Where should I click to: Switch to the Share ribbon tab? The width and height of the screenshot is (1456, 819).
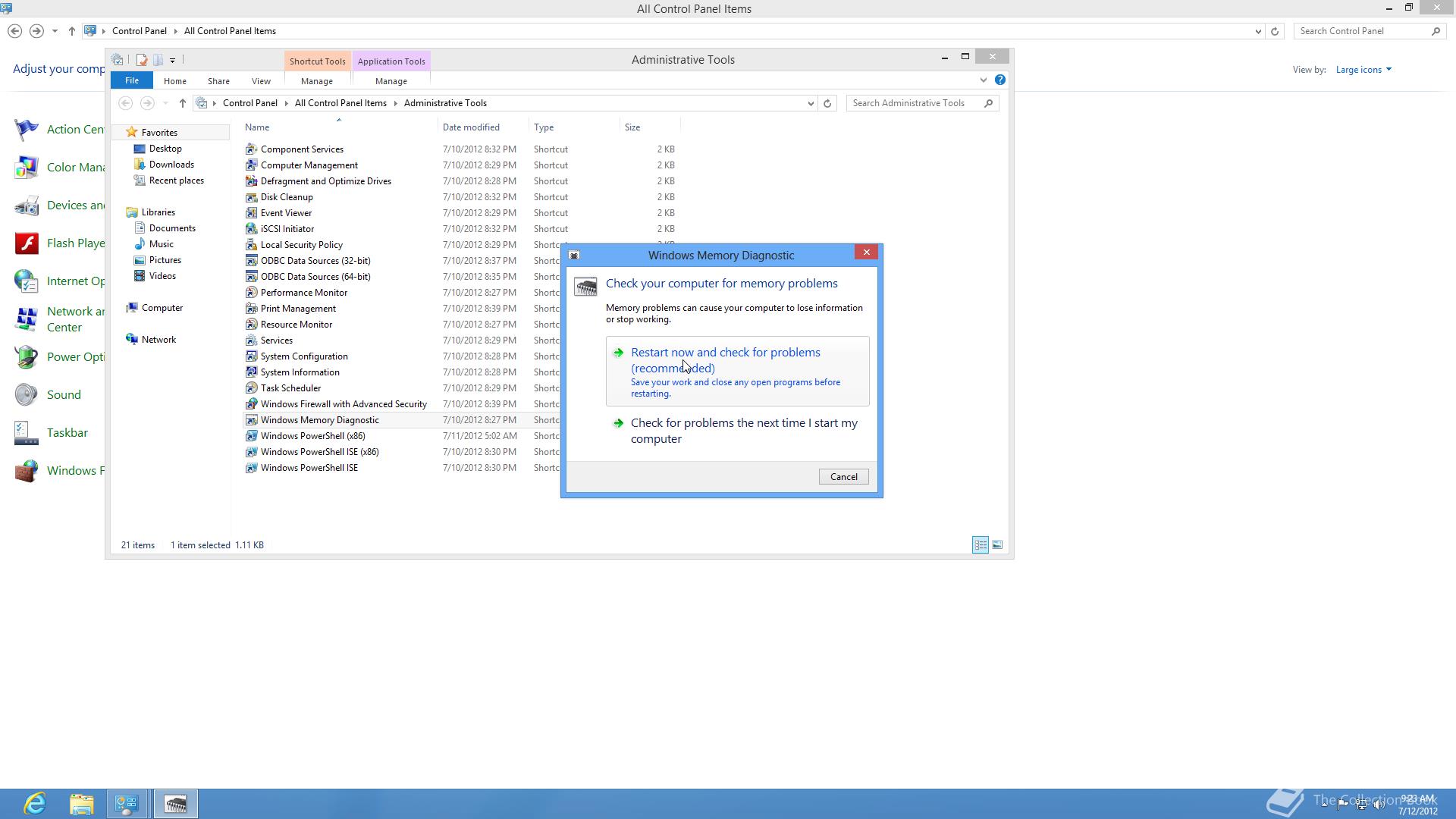pos(218,81)
